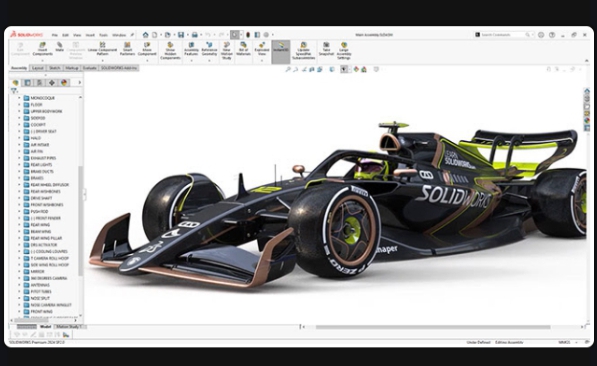Expand the COCKPIT tree node
The height and width of the screenshot is (366, 597).
click(x=19, y=125)
